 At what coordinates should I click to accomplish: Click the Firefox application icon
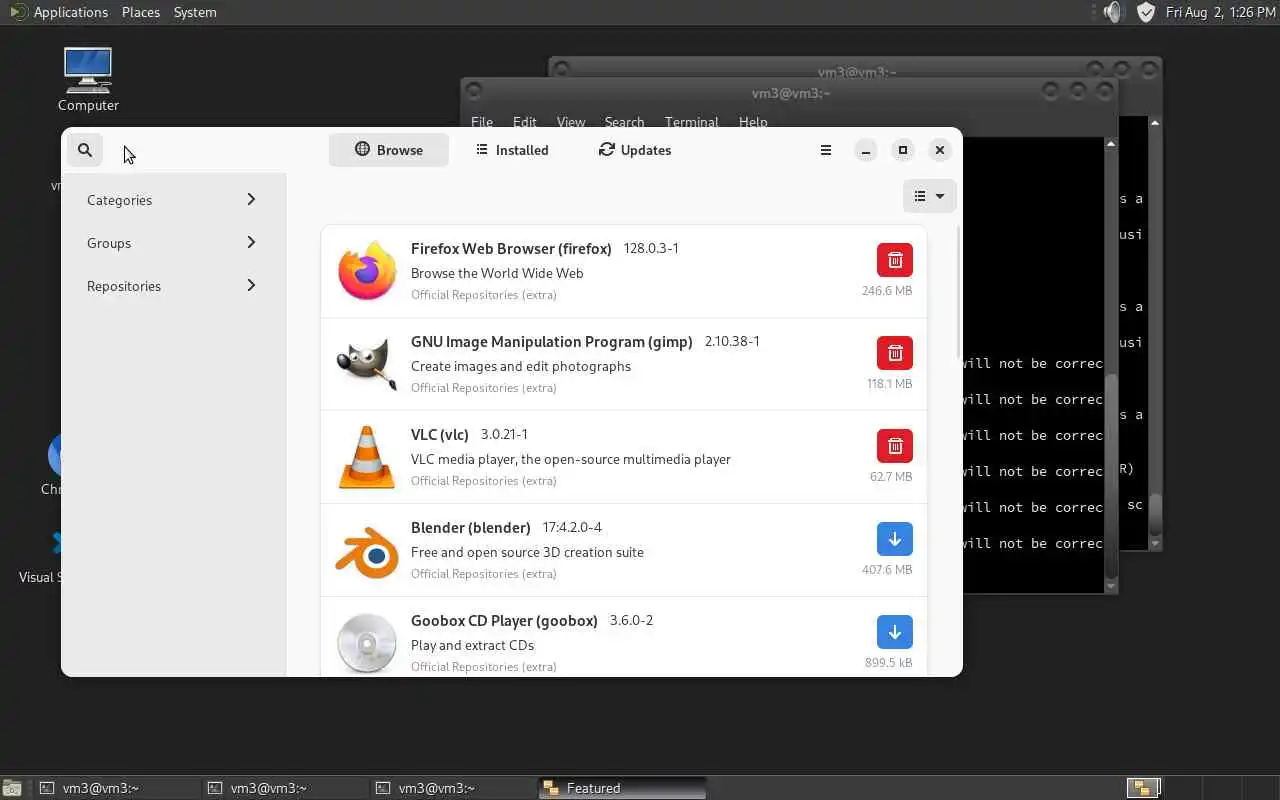coord(367,271)
